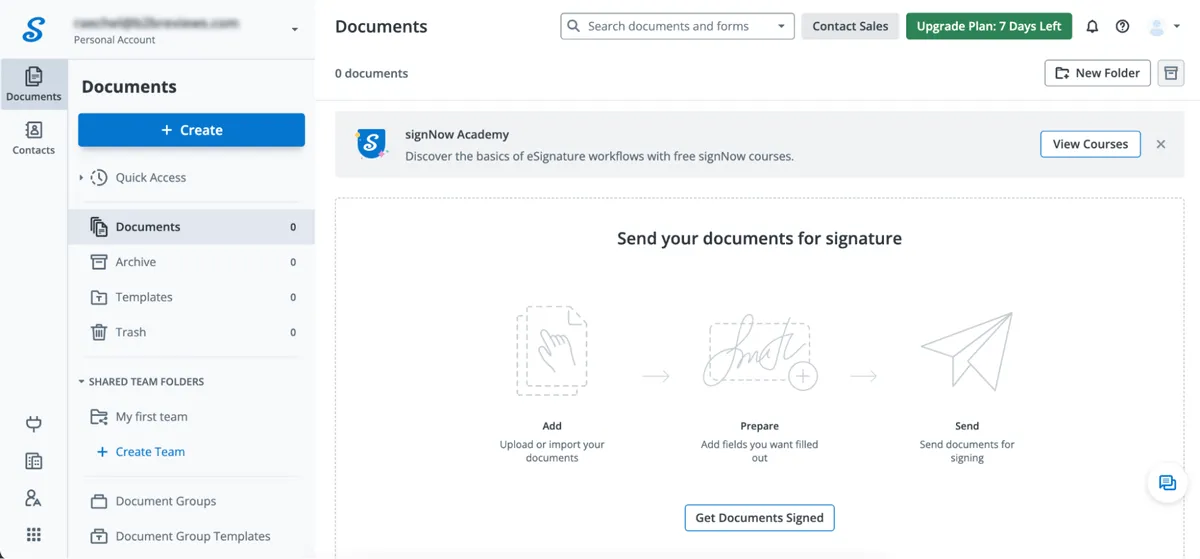Screen dimensions: 1200x559
Task: Click the 'Send your documents for signature' heading
Action: pos(759,238)
